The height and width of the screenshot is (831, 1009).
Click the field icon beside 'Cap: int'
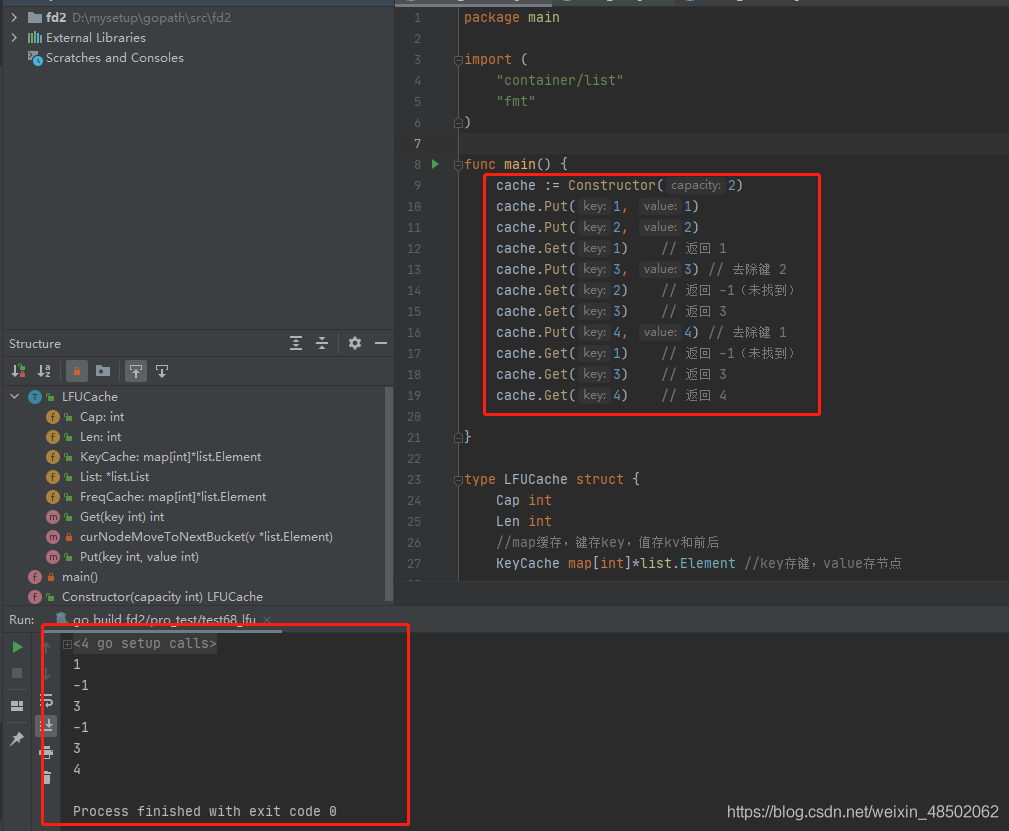(53, 416)
